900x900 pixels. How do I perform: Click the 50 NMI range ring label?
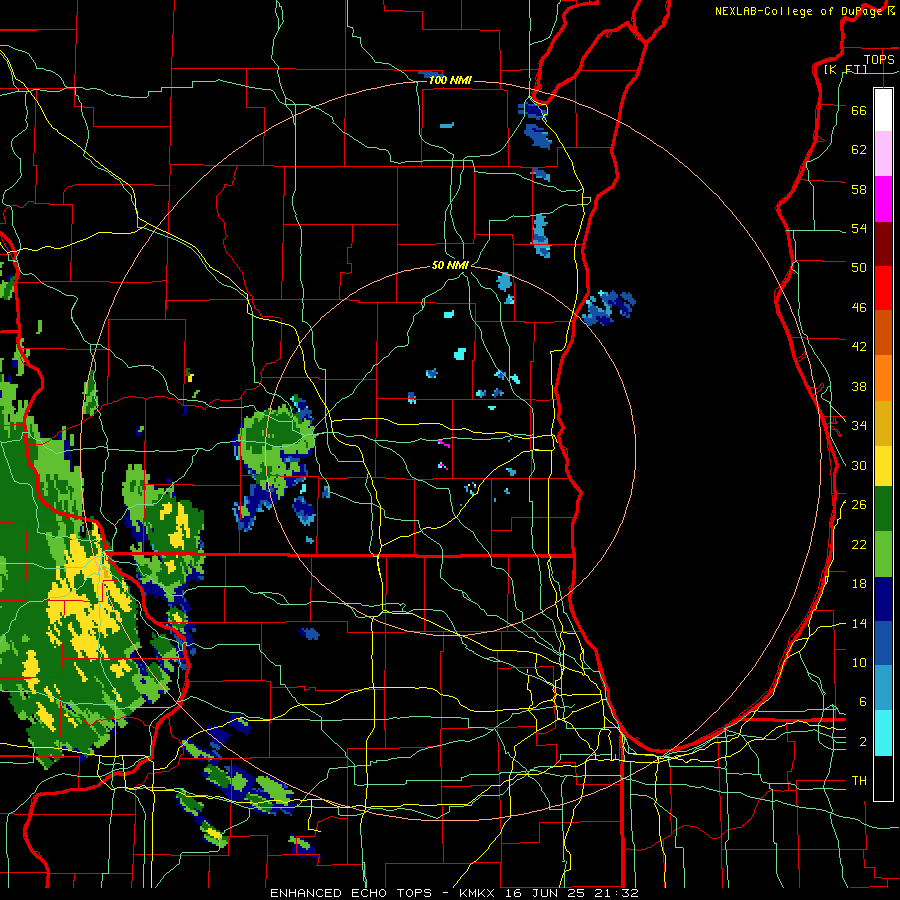tap(450, 265)
